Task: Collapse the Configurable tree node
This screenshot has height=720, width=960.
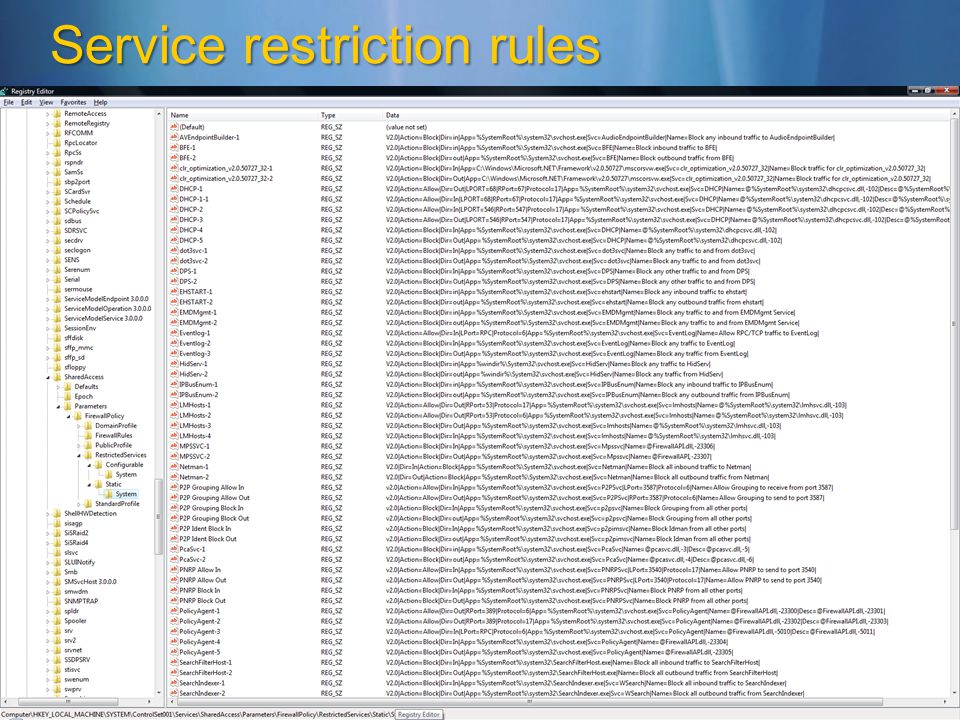Action: (89, 465)
